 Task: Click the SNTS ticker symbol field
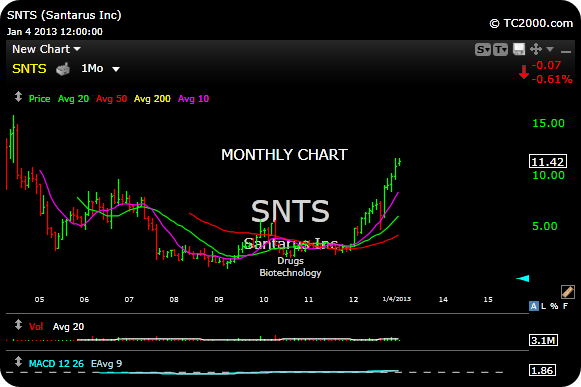[29, 69]
